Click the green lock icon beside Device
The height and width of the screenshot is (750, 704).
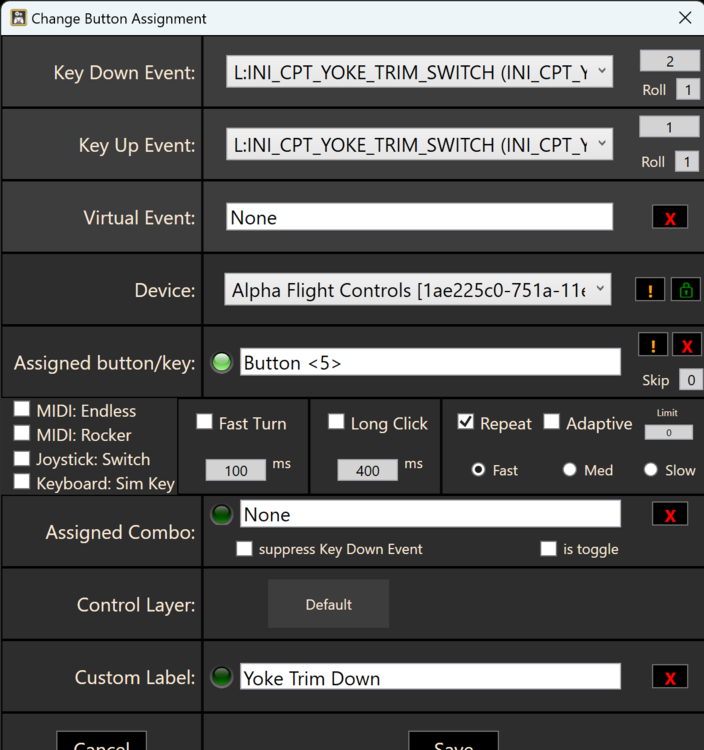[x=686, y=290]
